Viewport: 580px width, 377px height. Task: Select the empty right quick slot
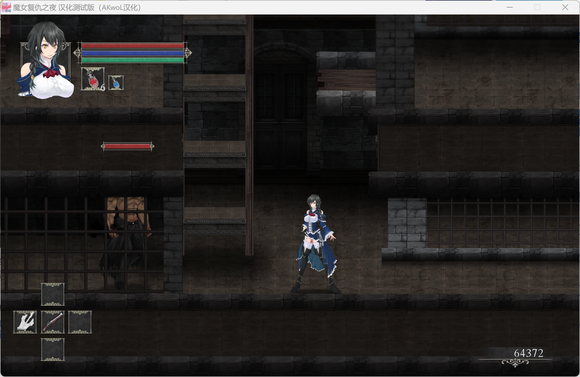pos(80,322)
